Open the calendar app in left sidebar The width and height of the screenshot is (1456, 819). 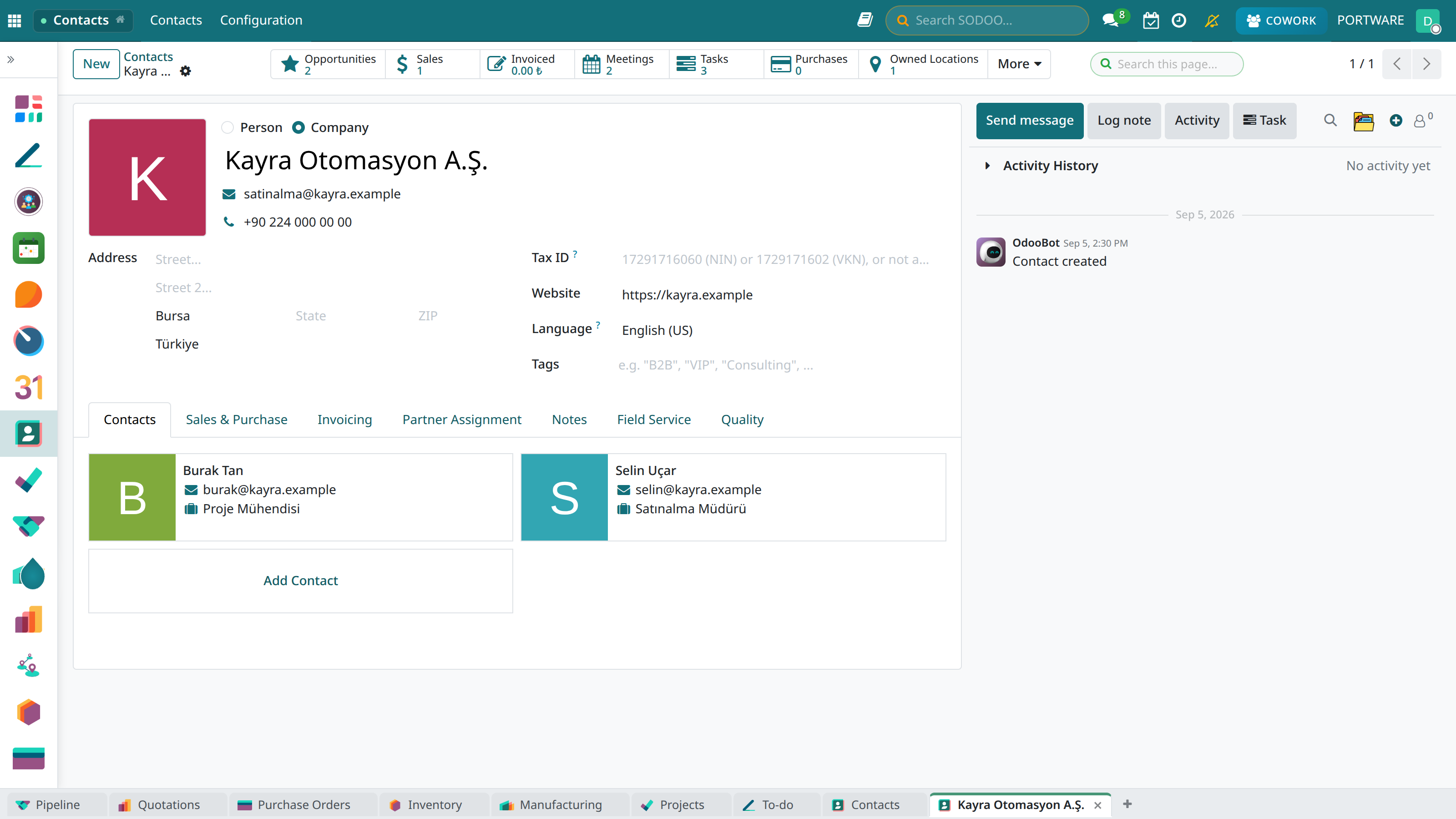(x=28, y=248)
